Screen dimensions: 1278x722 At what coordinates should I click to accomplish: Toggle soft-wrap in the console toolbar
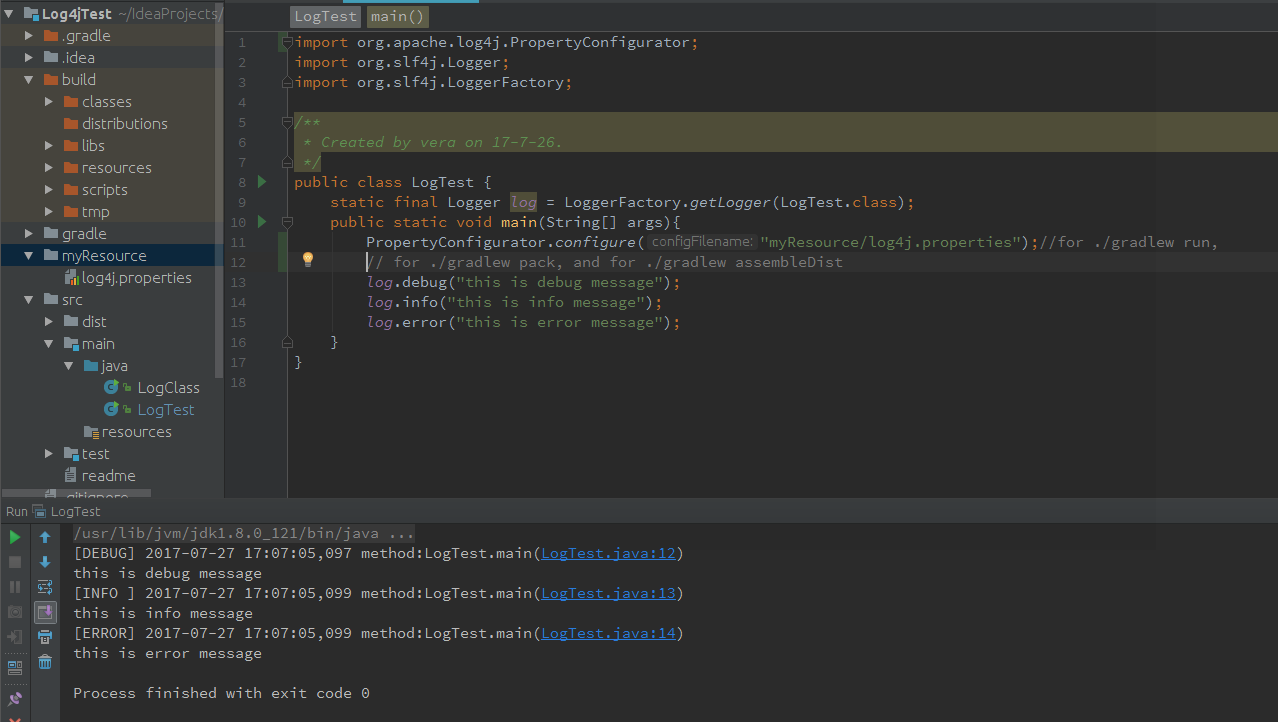[x=45, y=587]
